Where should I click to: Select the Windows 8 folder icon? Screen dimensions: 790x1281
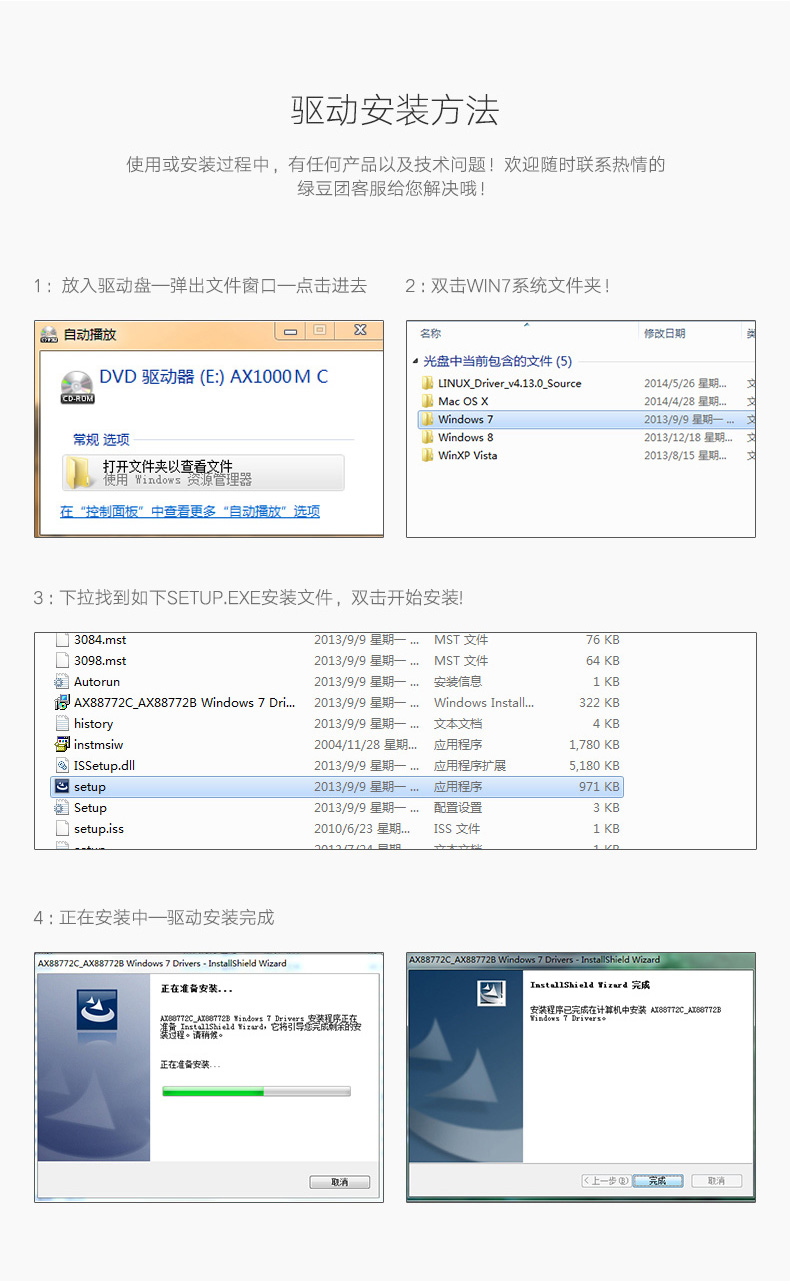[427, 437]
